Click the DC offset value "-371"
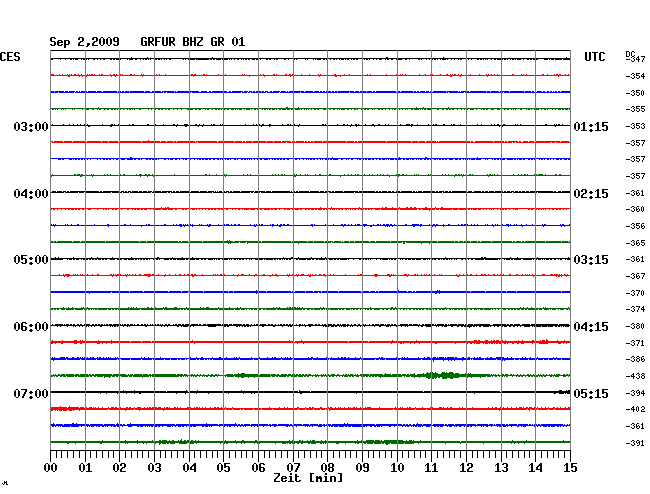This screenshot has height=494, width=650. click(x=635, y=343)
